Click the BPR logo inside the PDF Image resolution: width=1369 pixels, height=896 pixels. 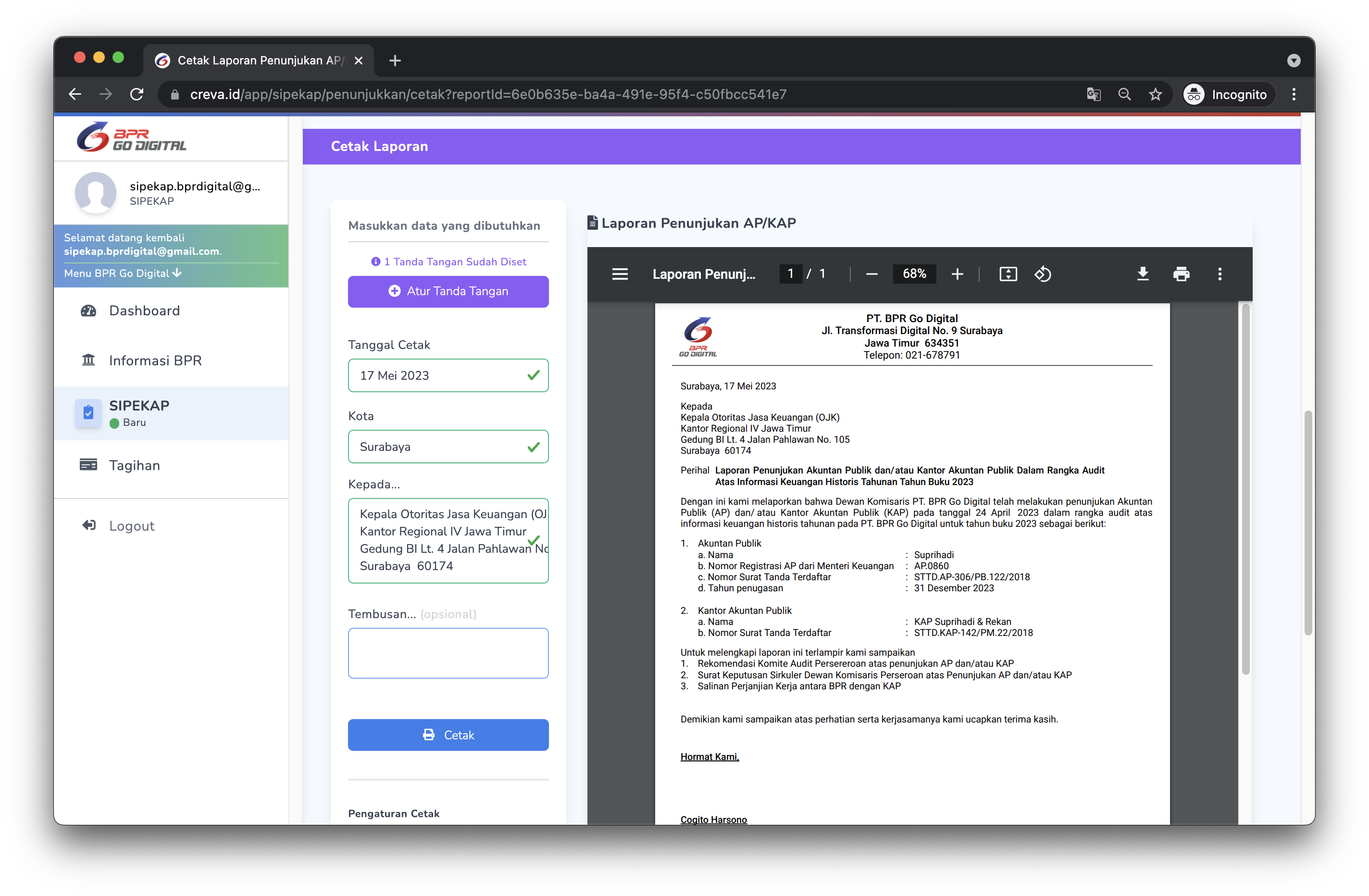(698, 337)
